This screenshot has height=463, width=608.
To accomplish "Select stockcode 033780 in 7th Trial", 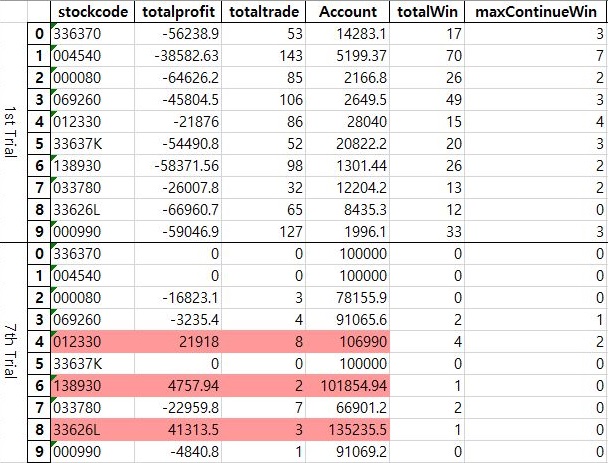I will tap(92, 408).
